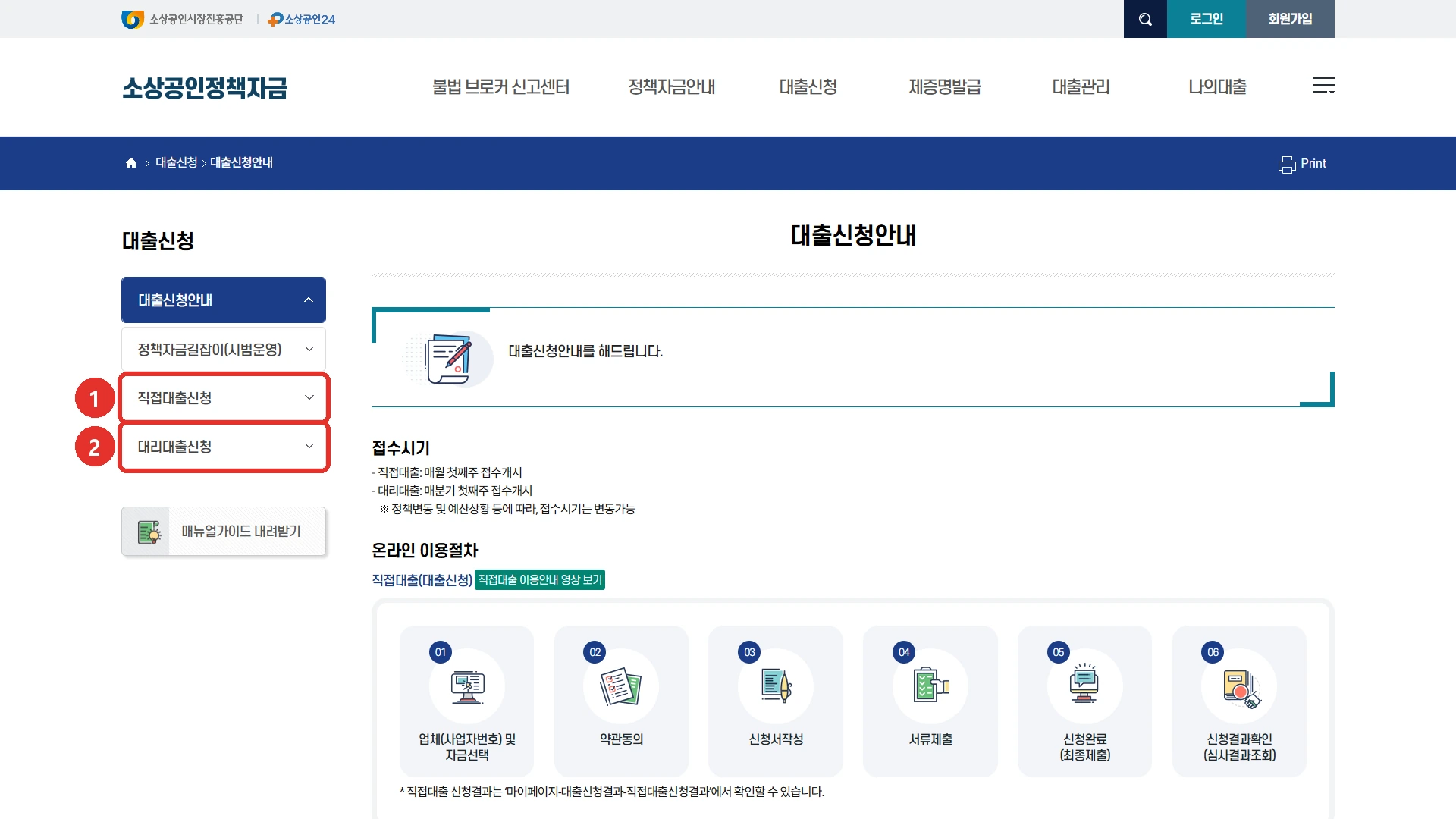Screen dimensions: 1456x819
Task: Open 나의대출 menu
Action: click(1218, 87)
